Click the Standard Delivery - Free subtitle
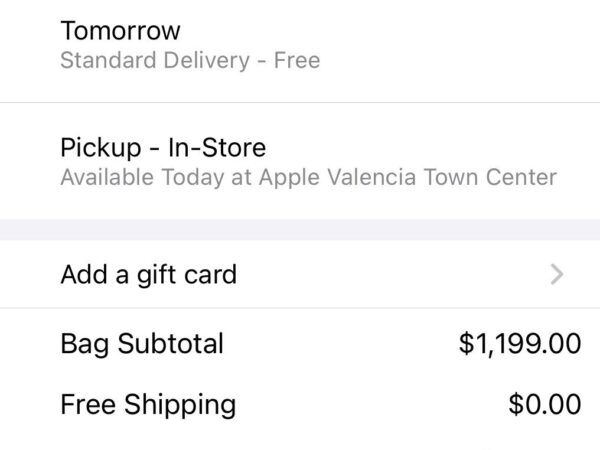The width and height of the screenshot is (600, 450). [190, 60]
